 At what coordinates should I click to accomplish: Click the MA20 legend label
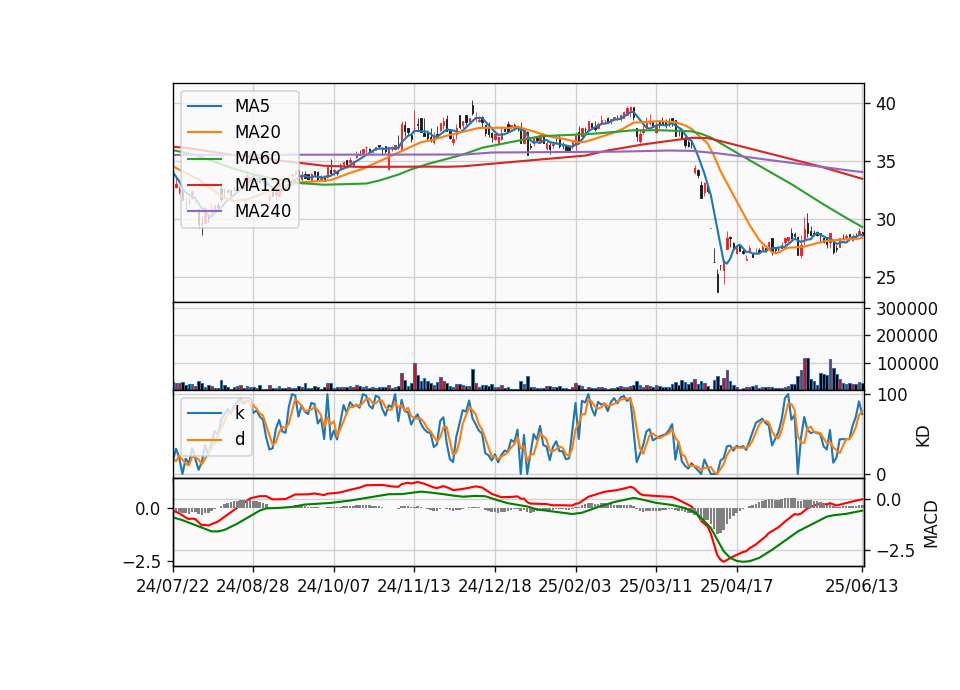258,132
